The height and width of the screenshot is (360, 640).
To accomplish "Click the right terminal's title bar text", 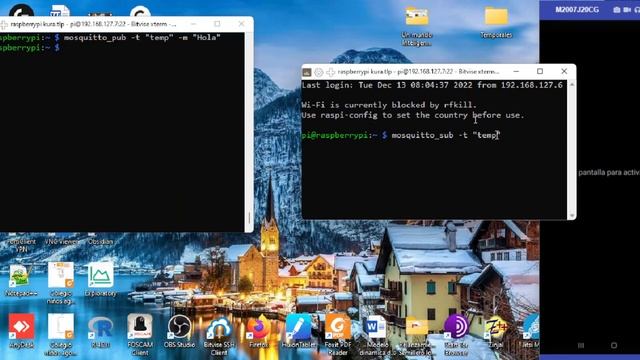I will 418,72.
